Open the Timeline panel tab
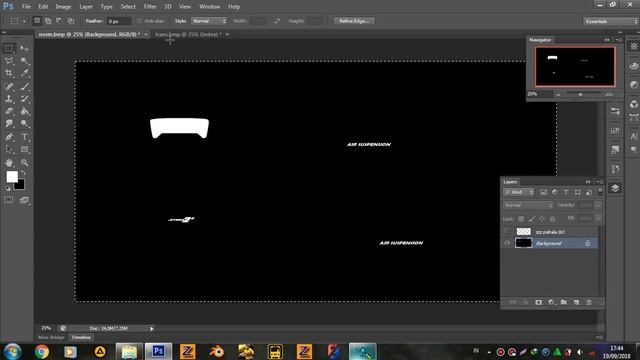640x360 pixels. click(x=81, y=338)
